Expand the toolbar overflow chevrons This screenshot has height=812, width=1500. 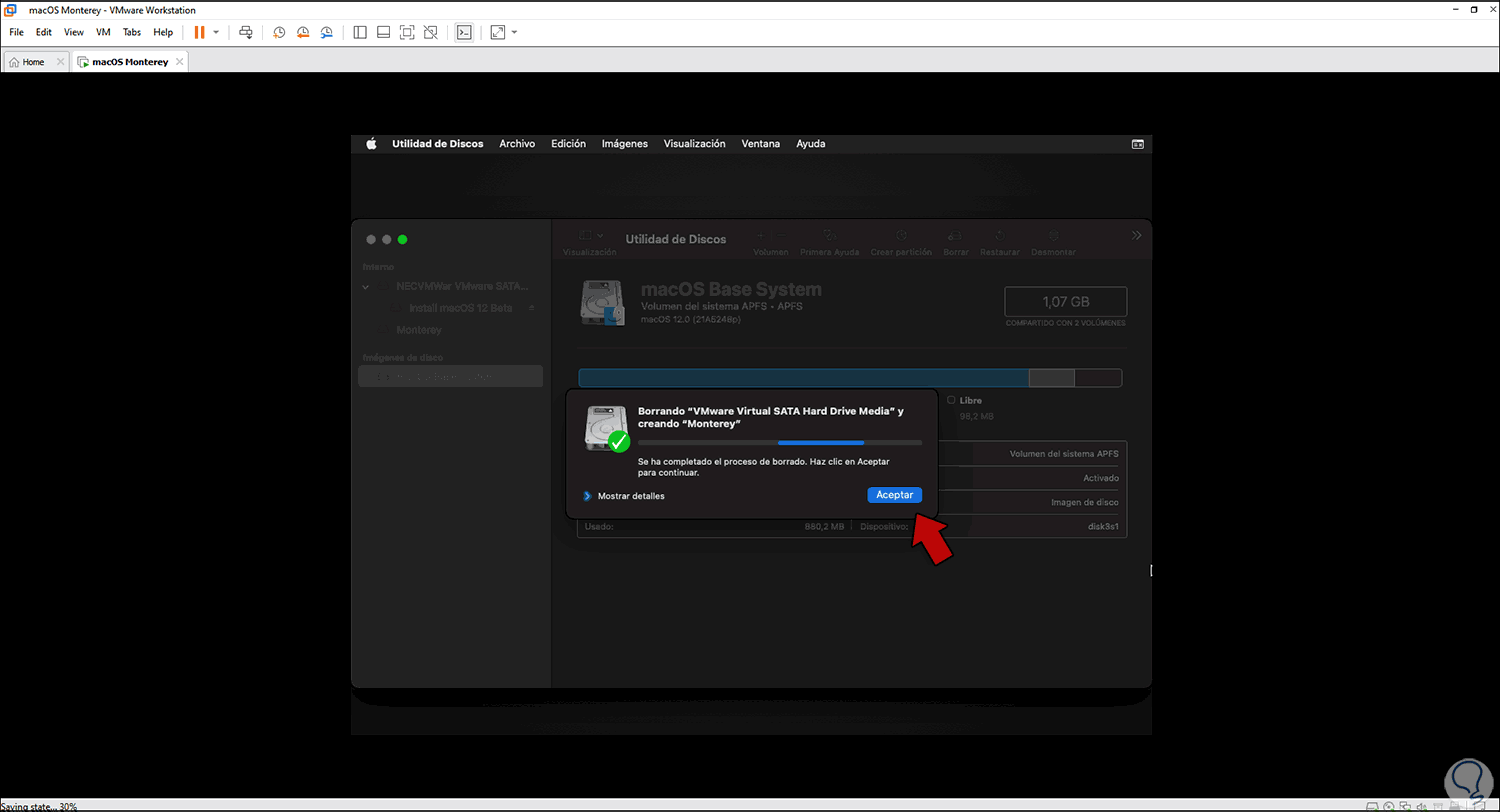pyautogui.click(x=1136, y=236)
